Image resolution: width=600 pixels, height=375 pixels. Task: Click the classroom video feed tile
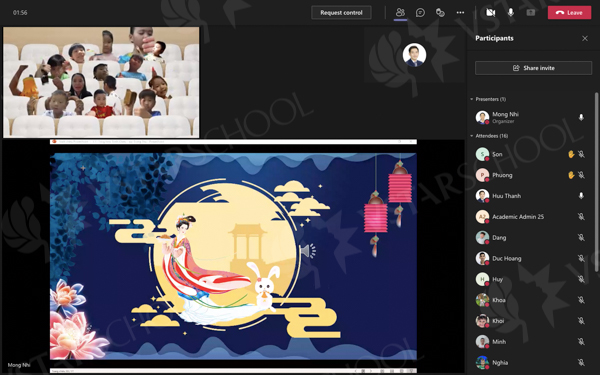coord(101,82)
